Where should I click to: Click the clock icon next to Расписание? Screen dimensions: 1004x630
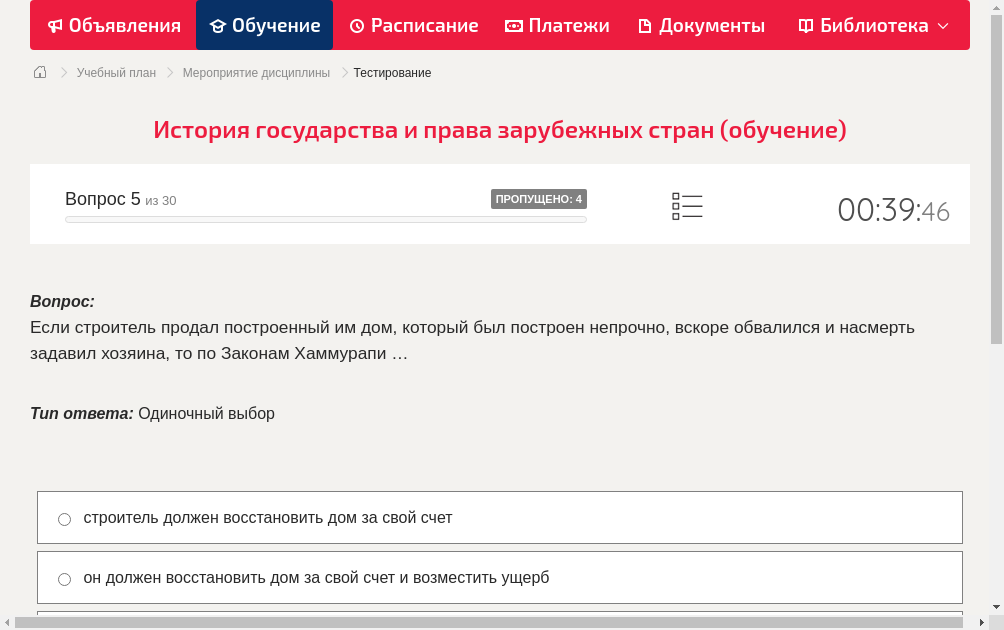point(355,25)
